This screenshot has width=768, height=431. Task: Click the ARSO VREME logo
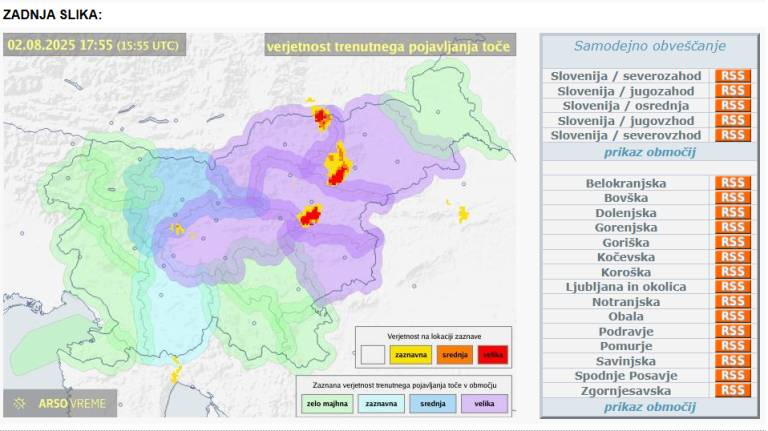(60, 403)
